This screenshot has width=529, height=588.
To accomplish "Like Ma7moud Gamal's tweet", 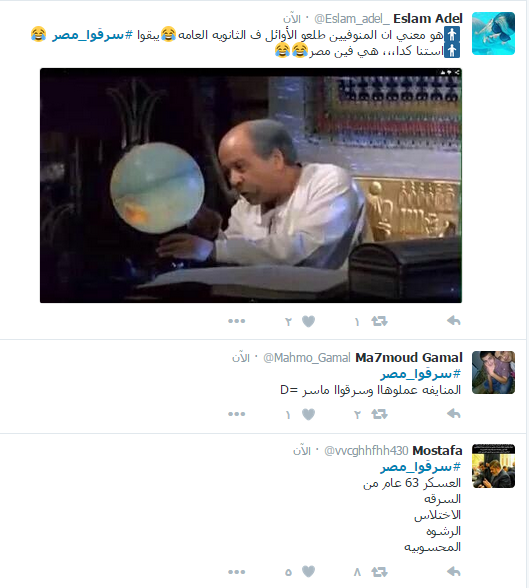I will 308,414.
